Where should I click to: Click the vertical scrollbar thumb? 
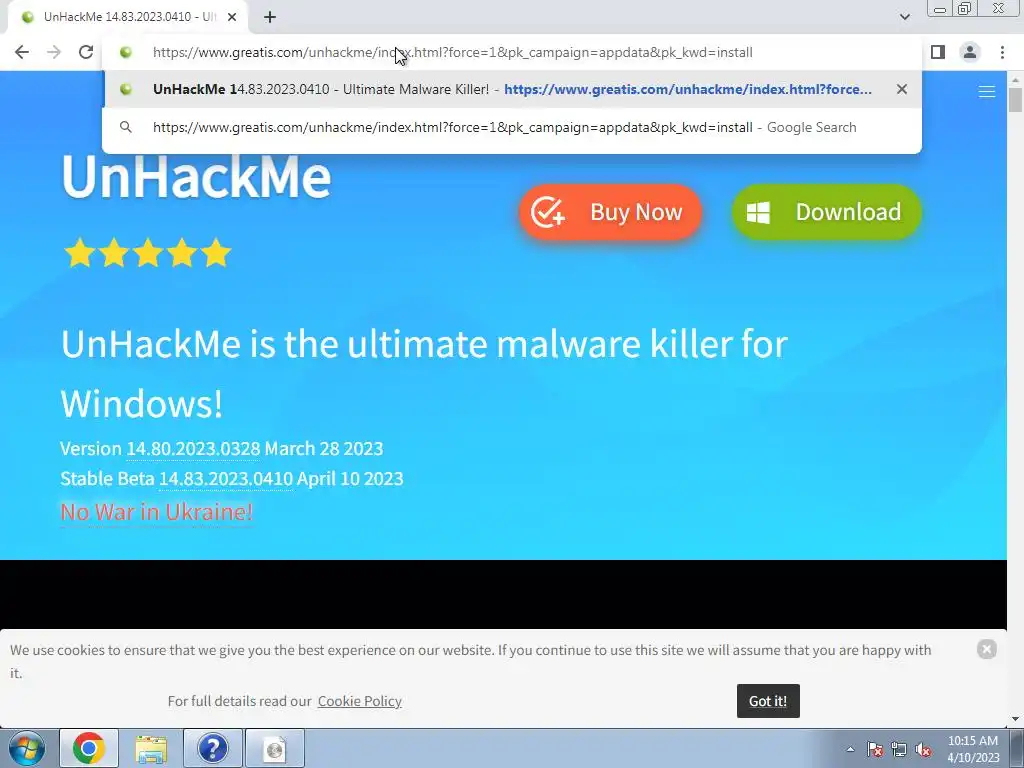click(1015, 99)
